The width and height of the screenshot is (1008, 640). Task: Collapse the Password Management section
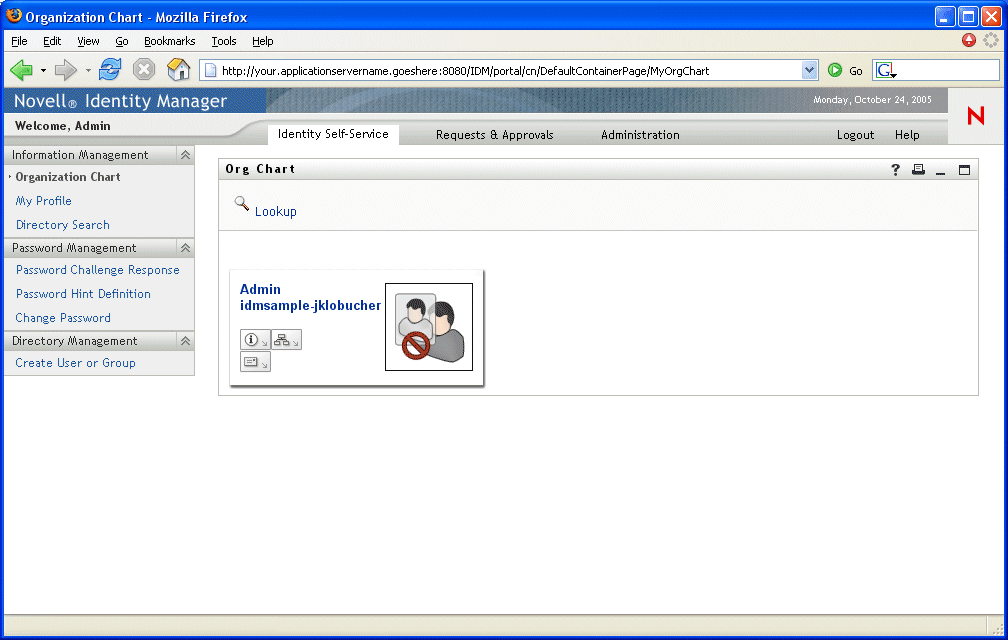(185, 248)
